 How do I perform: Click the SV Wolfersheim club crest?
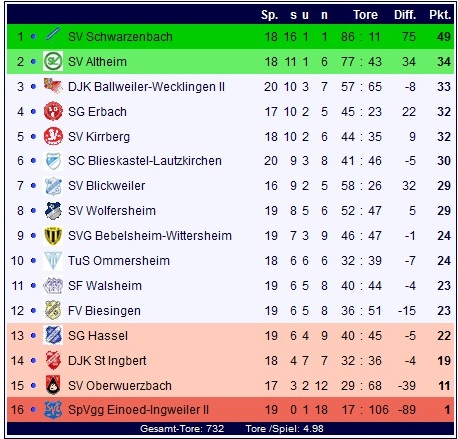click(x=53, y=211)
